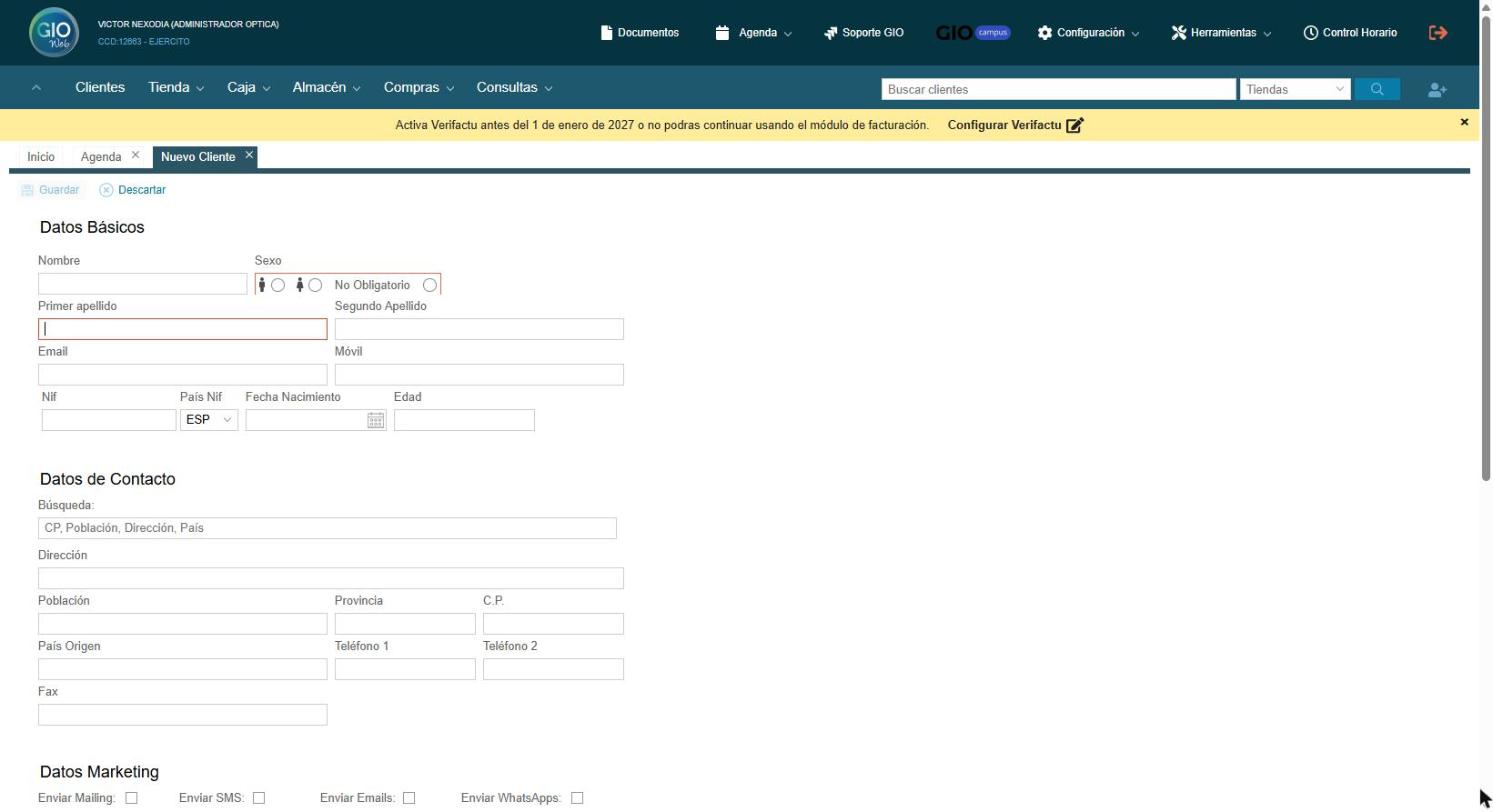Close the Agenda tab
1493x812 pixels.
(135, 155)
